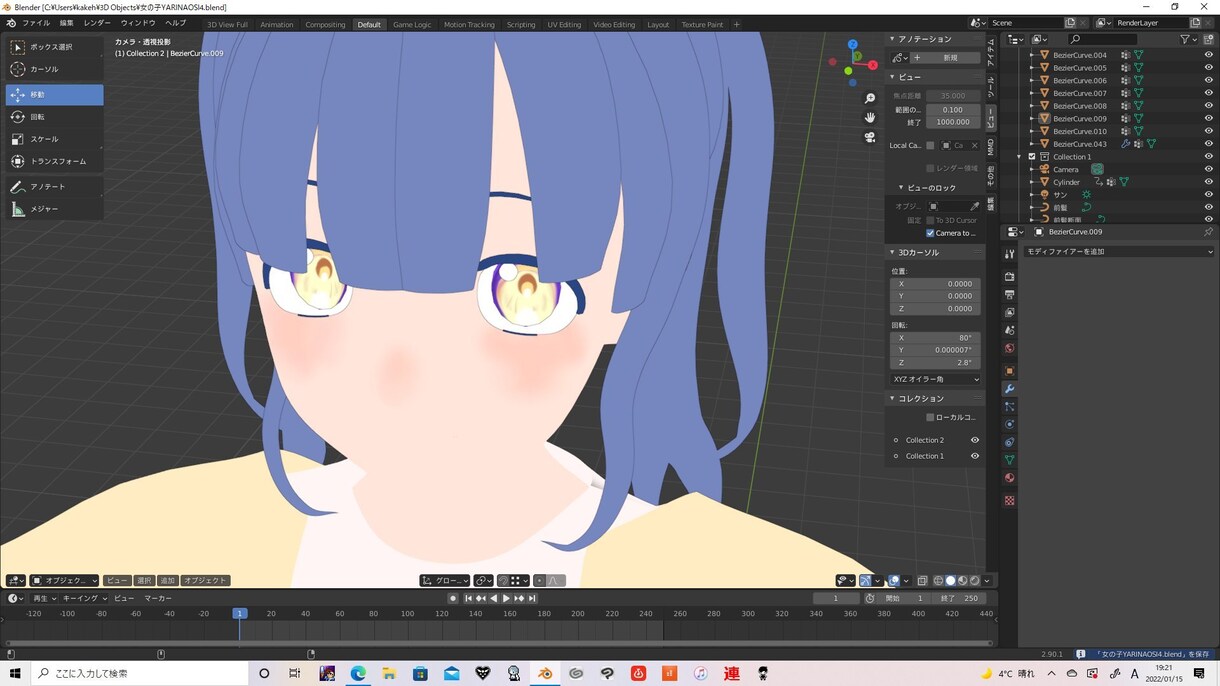This screenshot has height=686, width=1220.
Task: Click the modifier wrench icon on BezierCurve.043 row
Action: [1125, 144]
